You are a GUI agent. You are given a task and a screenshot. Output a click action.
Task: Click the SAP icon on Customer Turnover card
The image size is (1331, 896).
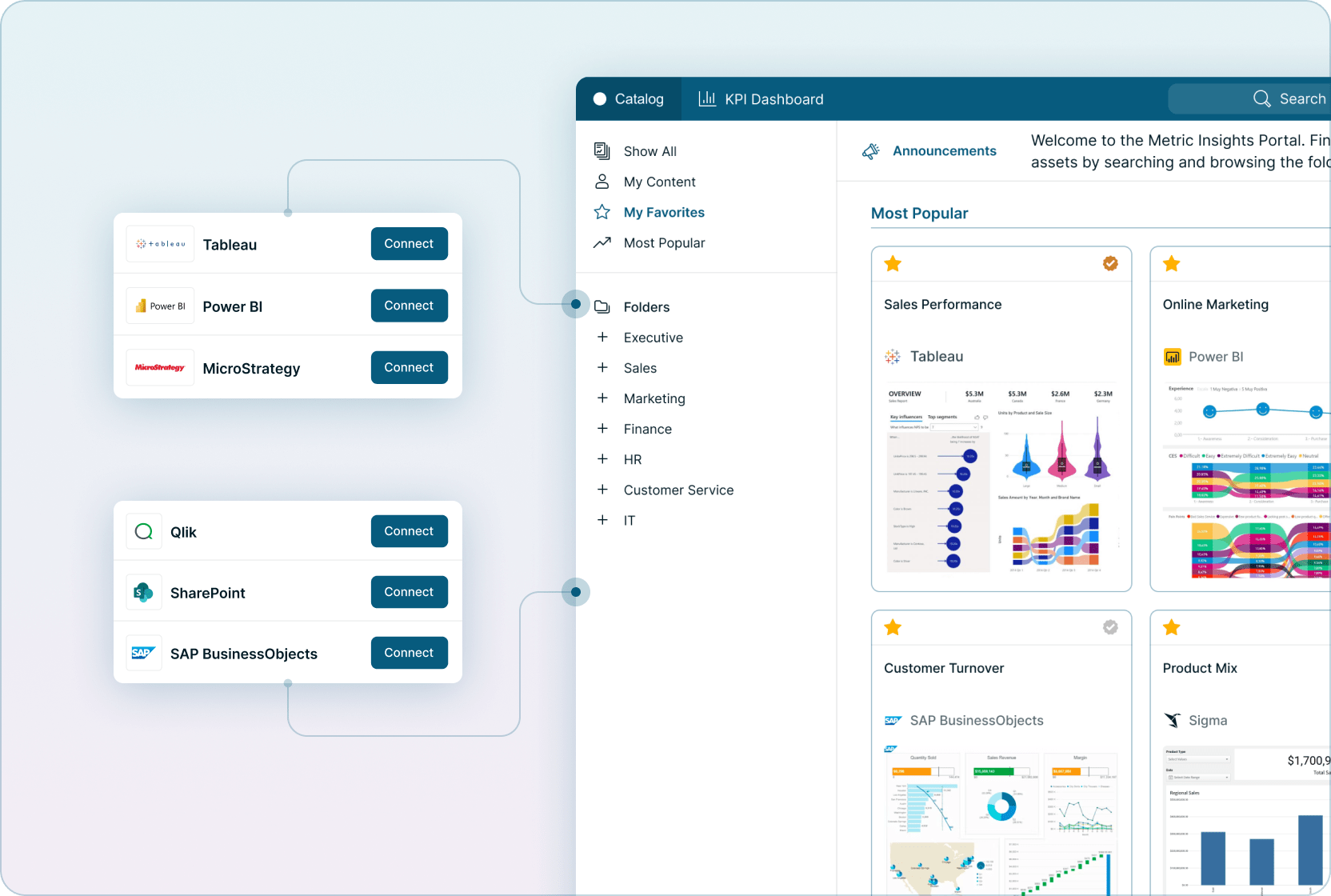click(x=893, y=721)
